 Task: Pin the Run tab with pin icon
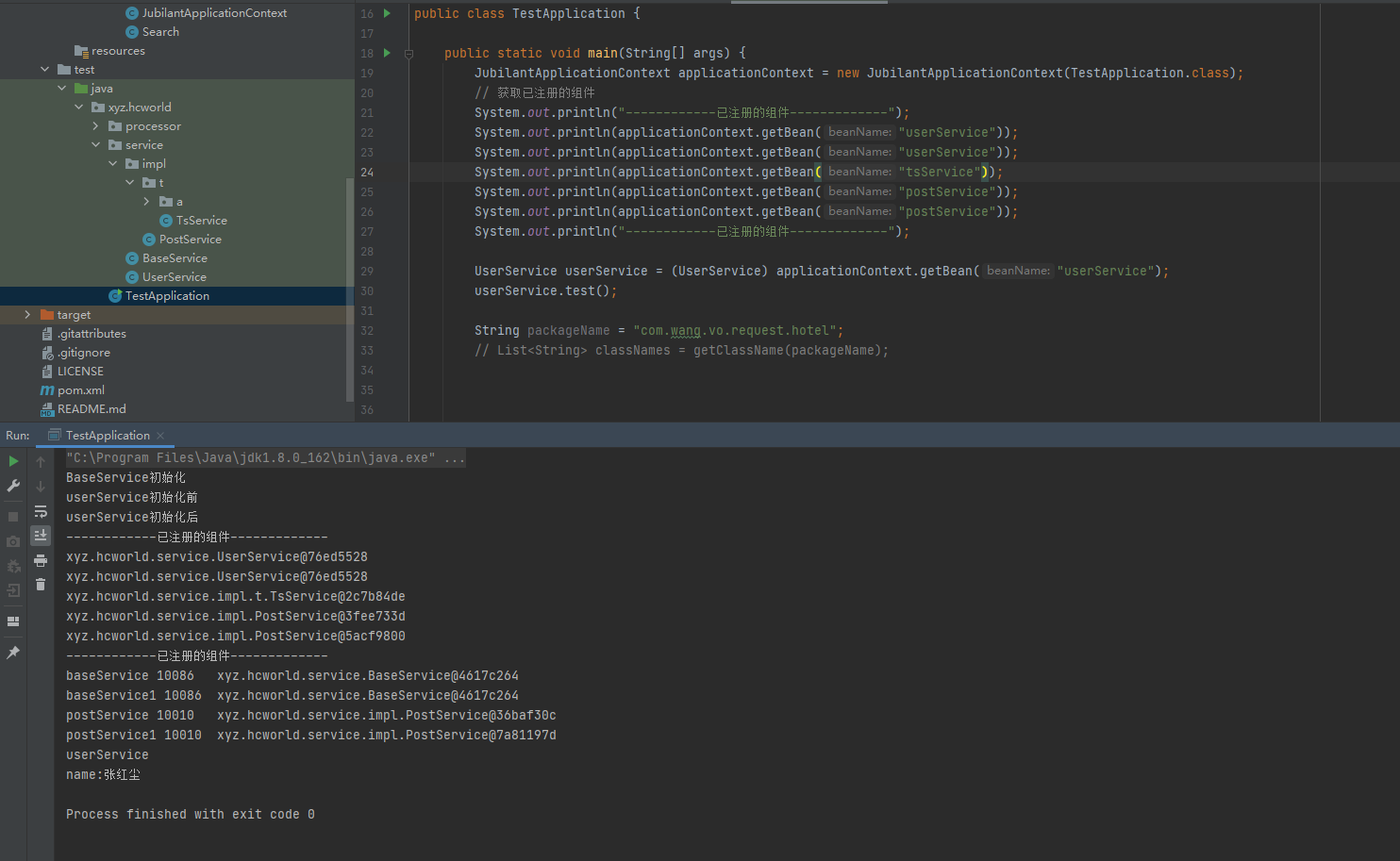(x=13, y=653)
